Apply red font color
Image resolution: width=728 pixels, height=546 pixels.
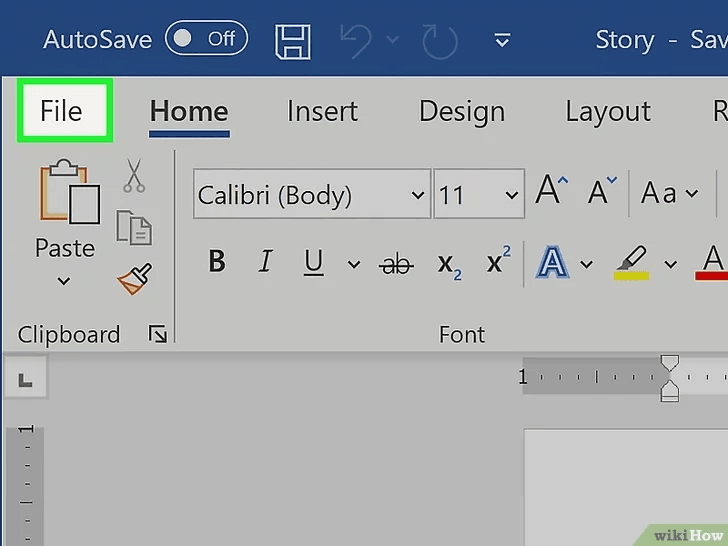712,263
